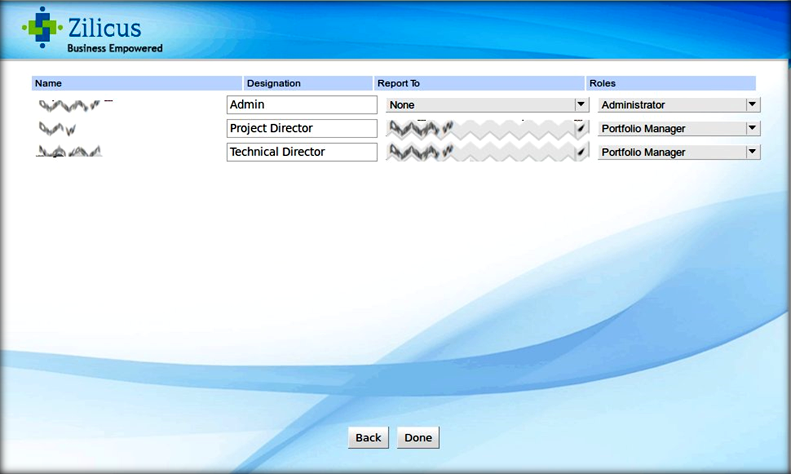Focus the Technical Director designation field
Viewport: 791px width, 474px height.
pos(301,152)
